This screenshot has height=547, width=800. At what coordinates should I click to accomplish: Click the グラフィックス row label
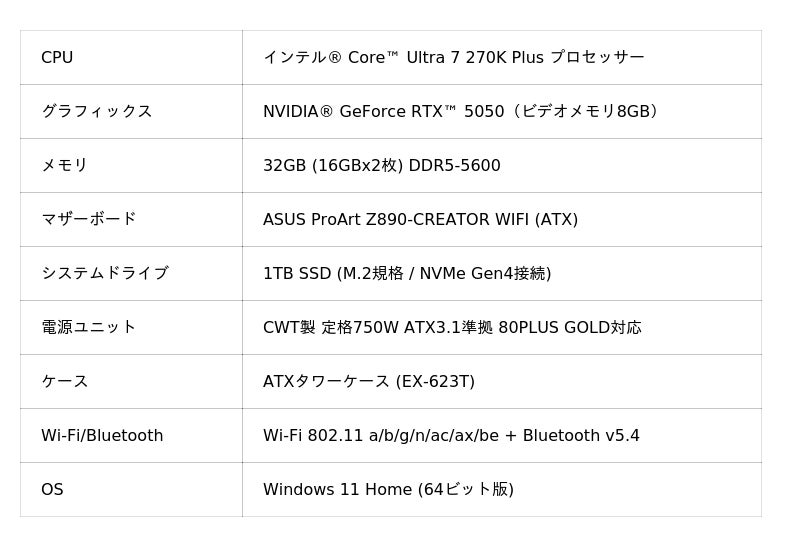pyautogui.click(x=96, y=112)
